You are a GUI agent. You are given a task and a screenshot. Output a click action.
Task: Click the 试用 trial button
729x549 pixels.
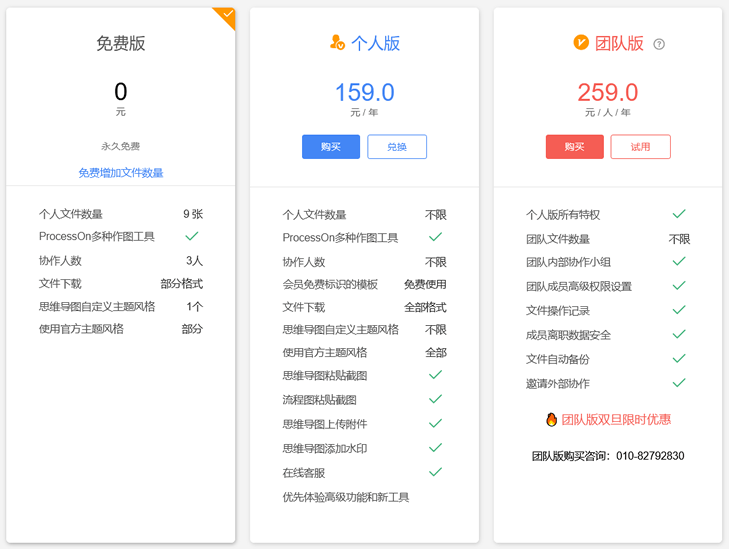click(640, 147)
